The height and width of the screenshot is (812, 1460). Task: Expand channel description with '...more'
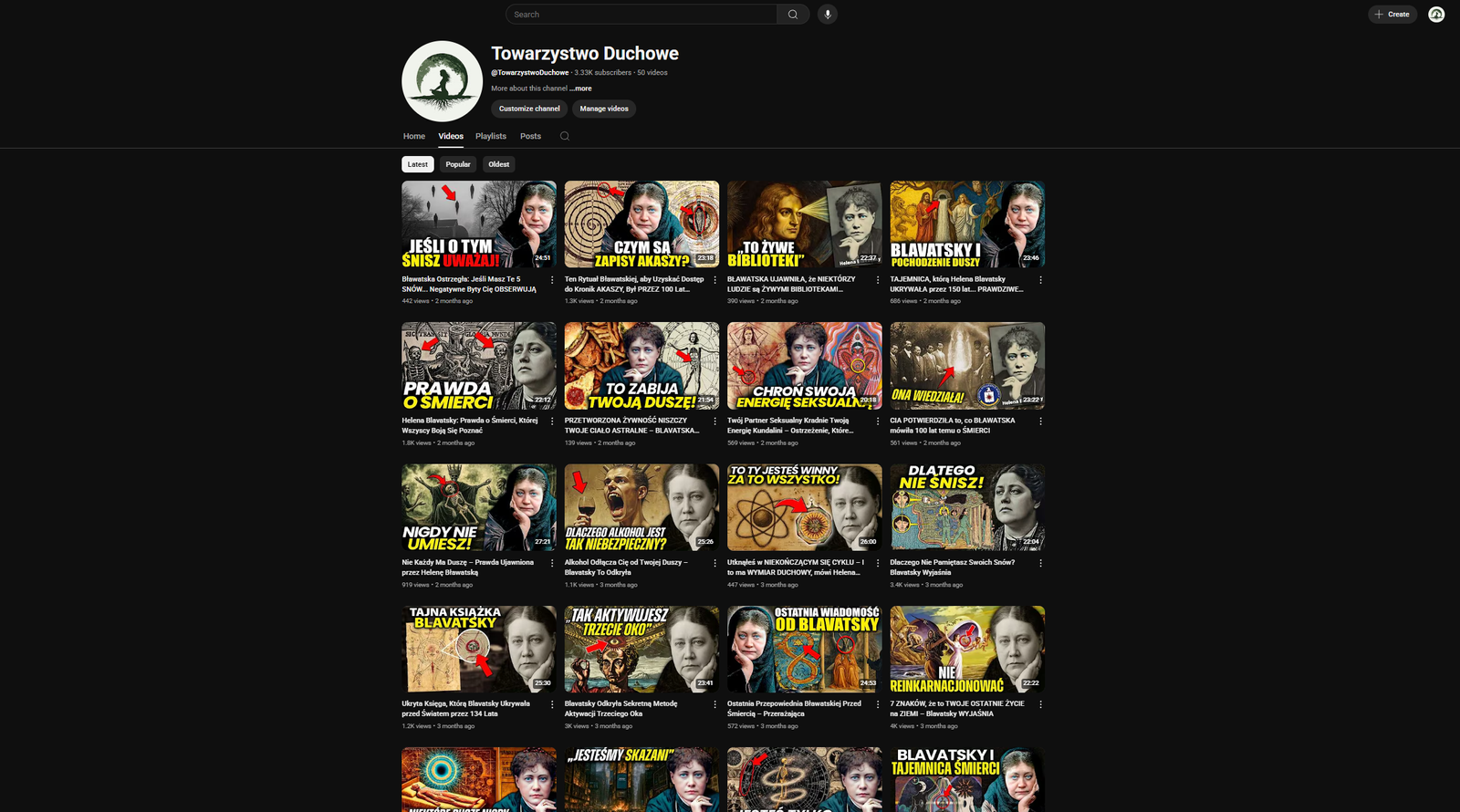coord(580,88)
